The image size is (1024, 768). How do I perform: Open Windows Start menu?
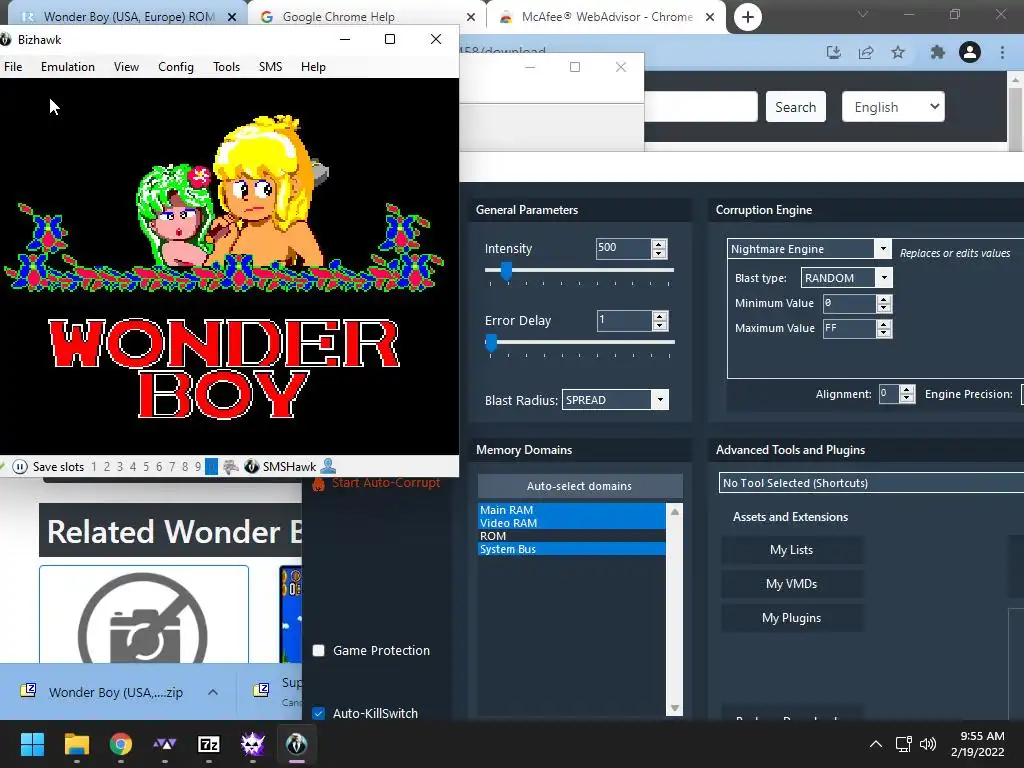coord(32,744)
